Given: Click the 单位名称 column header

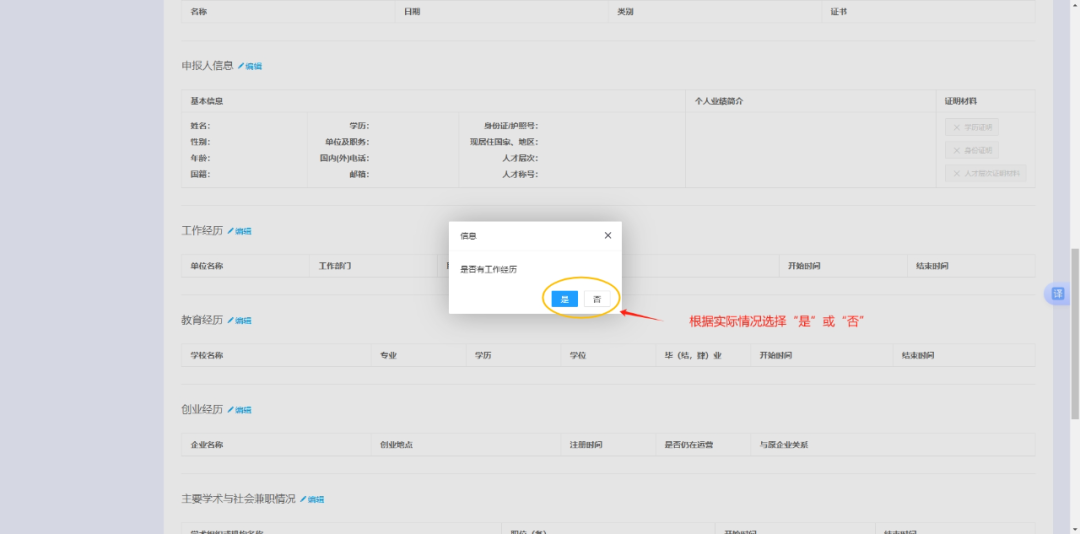Looking at the screenshot, I should pyautogui.click(x=207, y=266).
